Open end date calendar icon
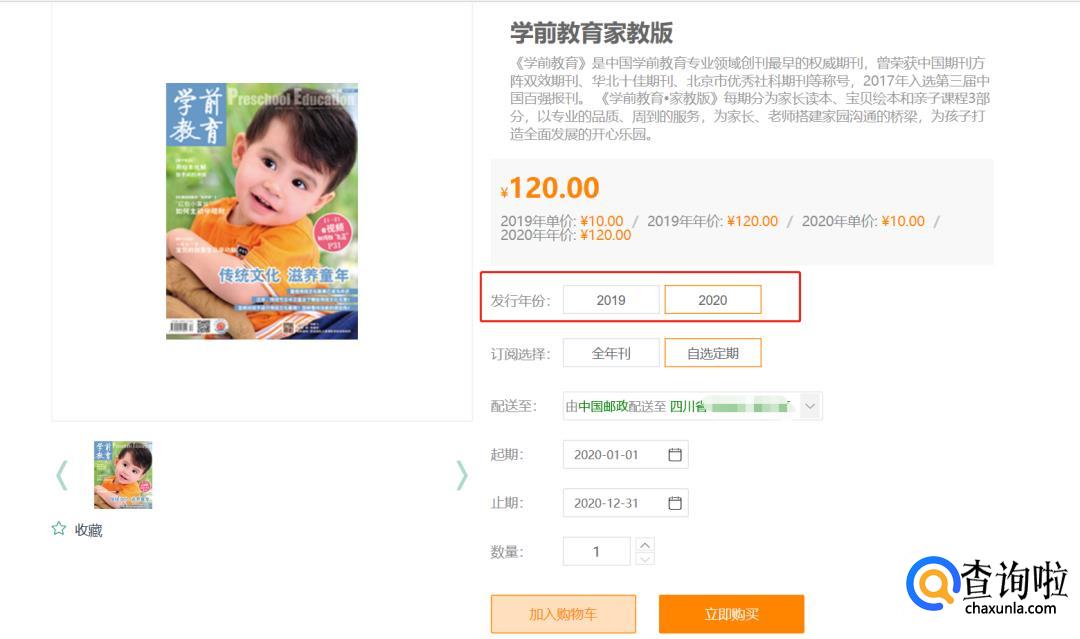The image size is (1080, 639). coord(675,503)
